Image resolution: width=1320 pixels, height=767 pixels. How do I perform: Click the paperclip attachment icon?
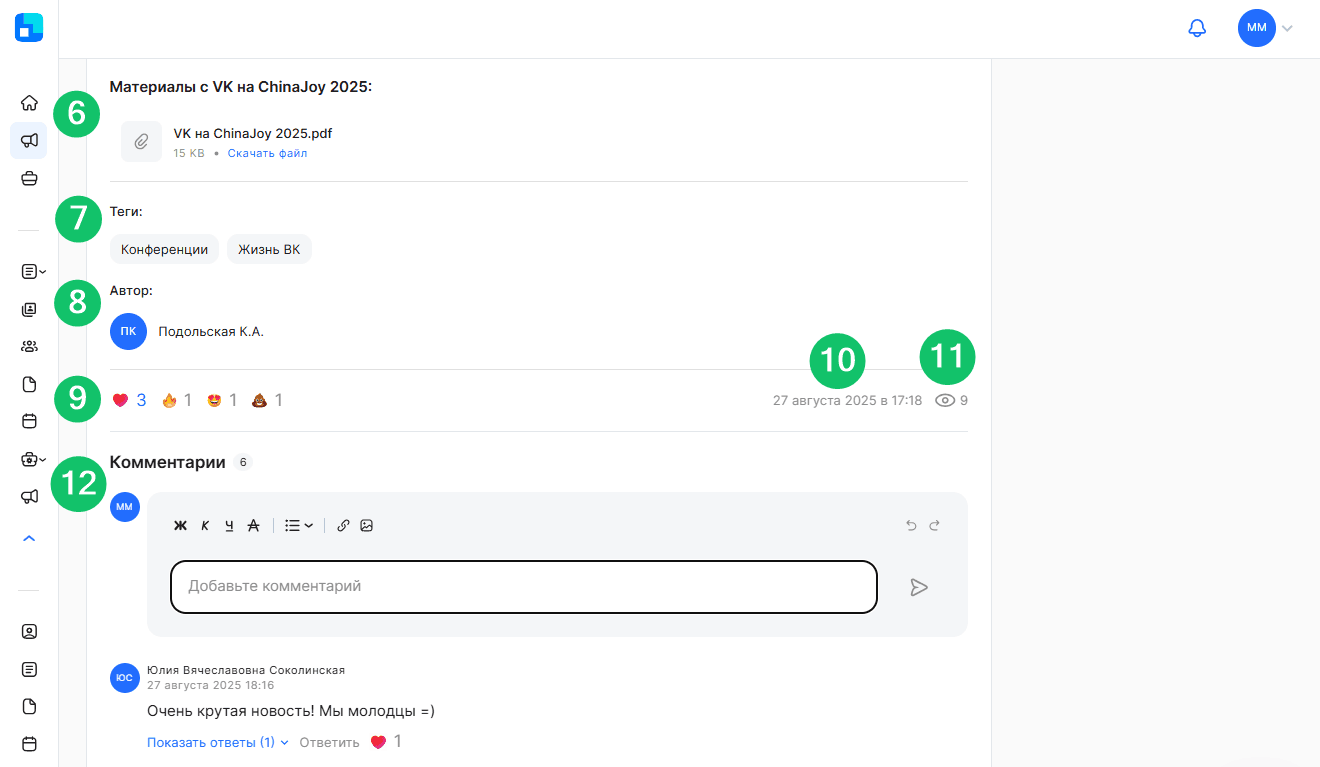[141, 142]
